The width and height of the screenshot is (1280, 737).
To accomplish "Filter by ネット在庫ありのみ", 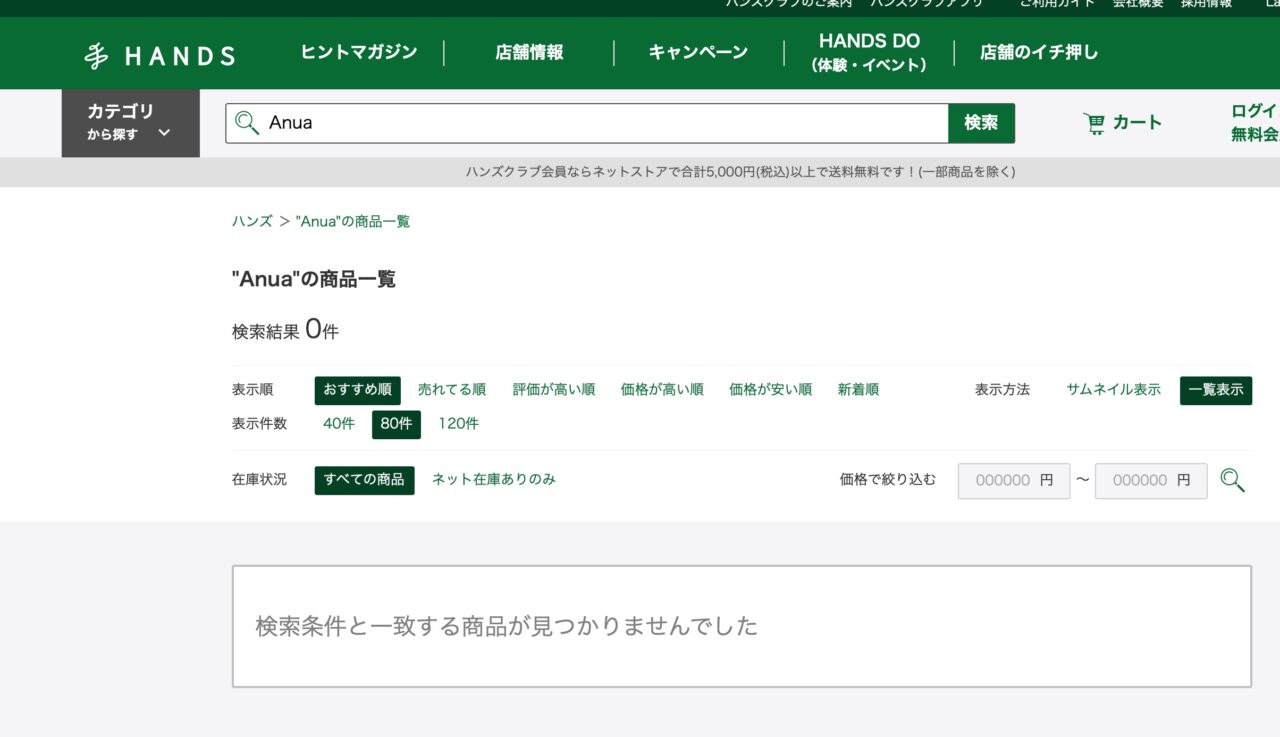I will point(494,480).
